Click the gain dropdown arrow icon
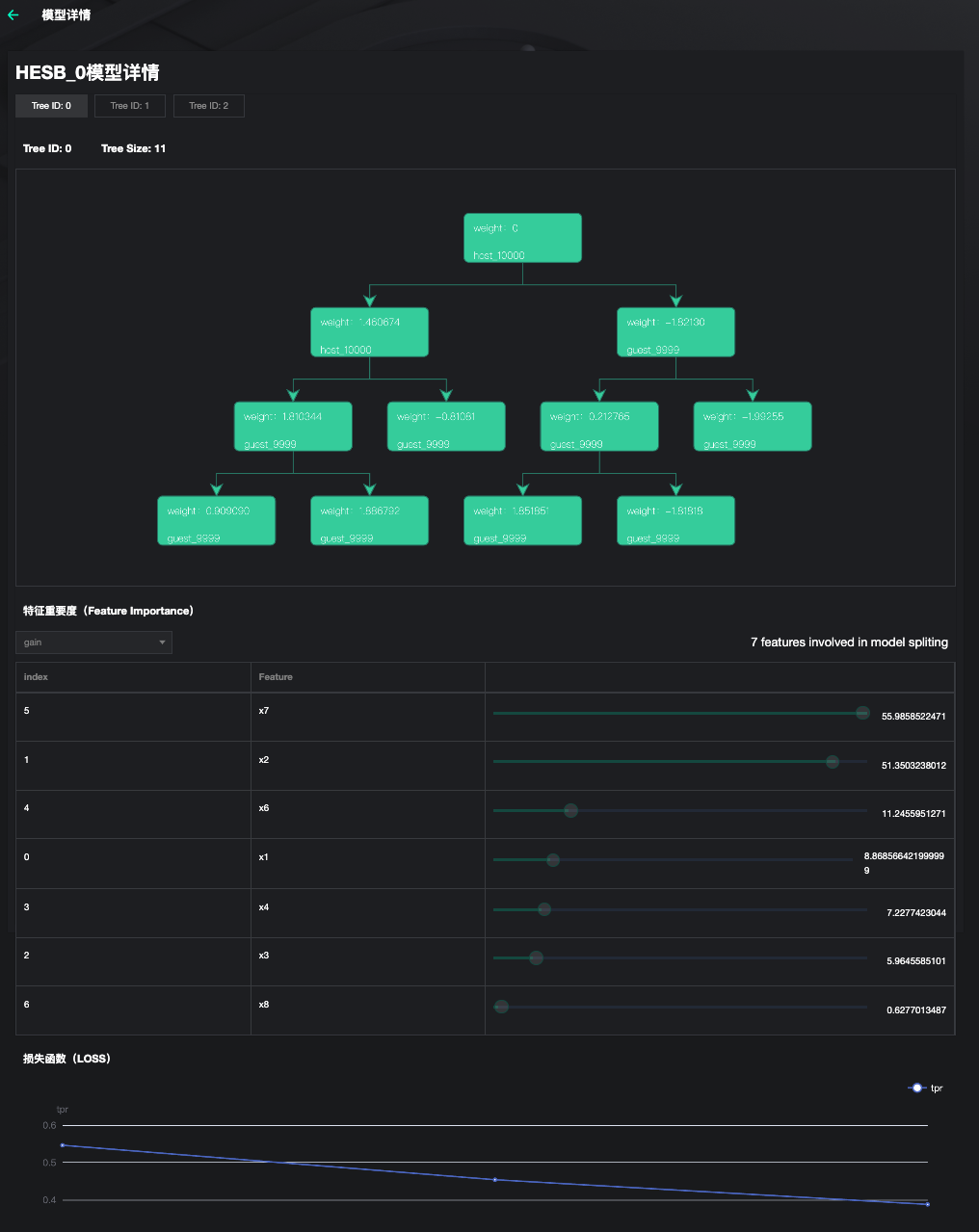The height and width of the screenshot is (1232, 979). click(x=162, y=642)
